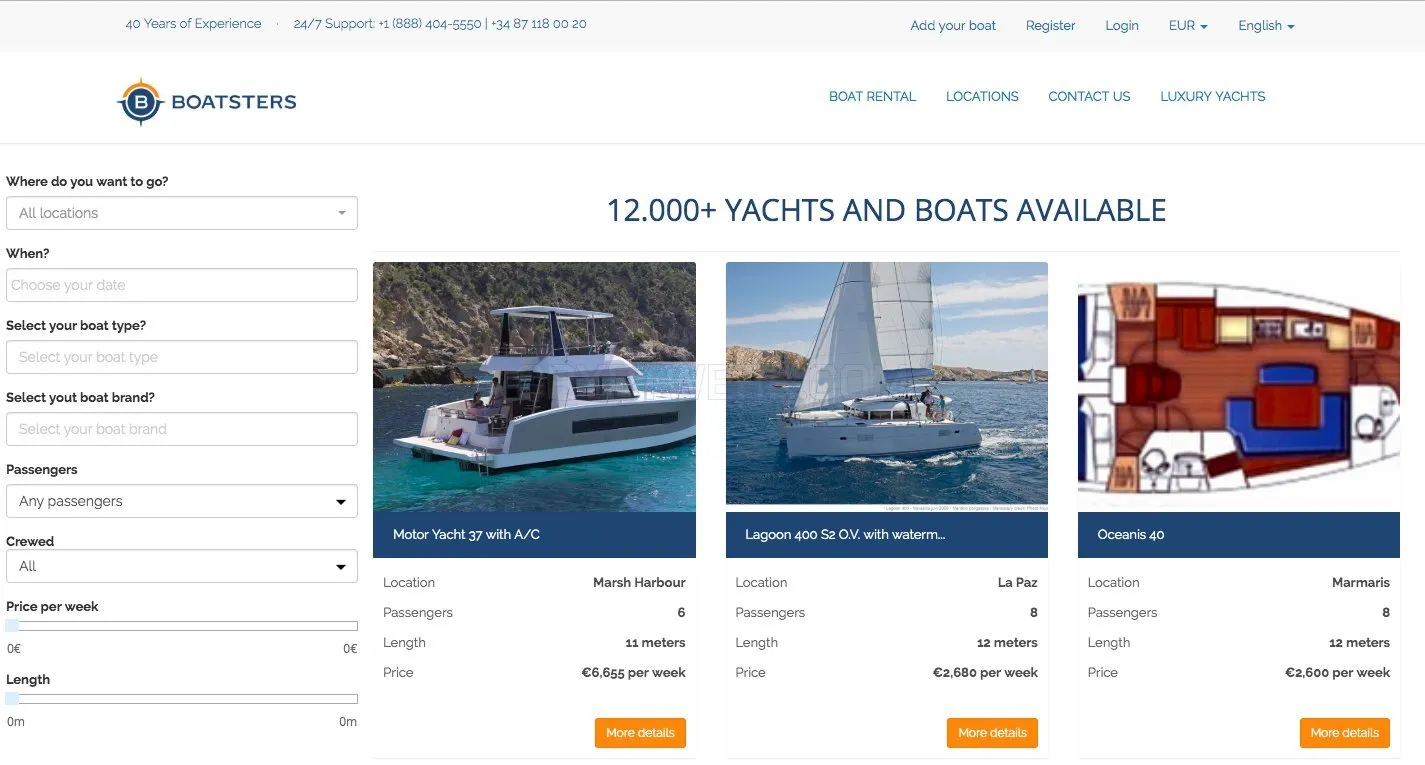Image resolution: width=1425 pixels, height=765 pixels.
Task: Click the Price per week slider handle
Action: point(12,626)
